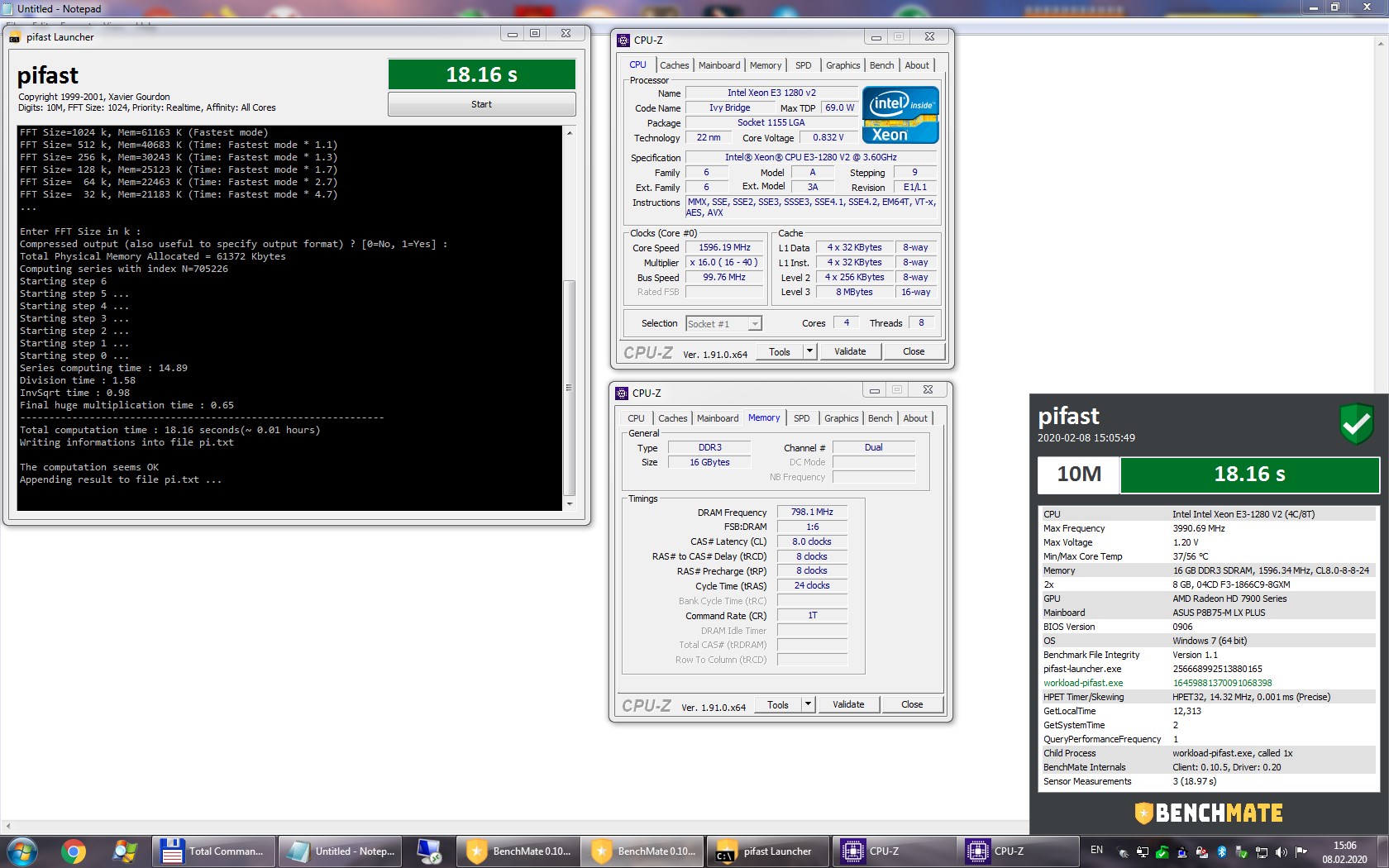Click the green checkmark folder tray icon
The image size is (1389, 868).
tap(1162, 851)
